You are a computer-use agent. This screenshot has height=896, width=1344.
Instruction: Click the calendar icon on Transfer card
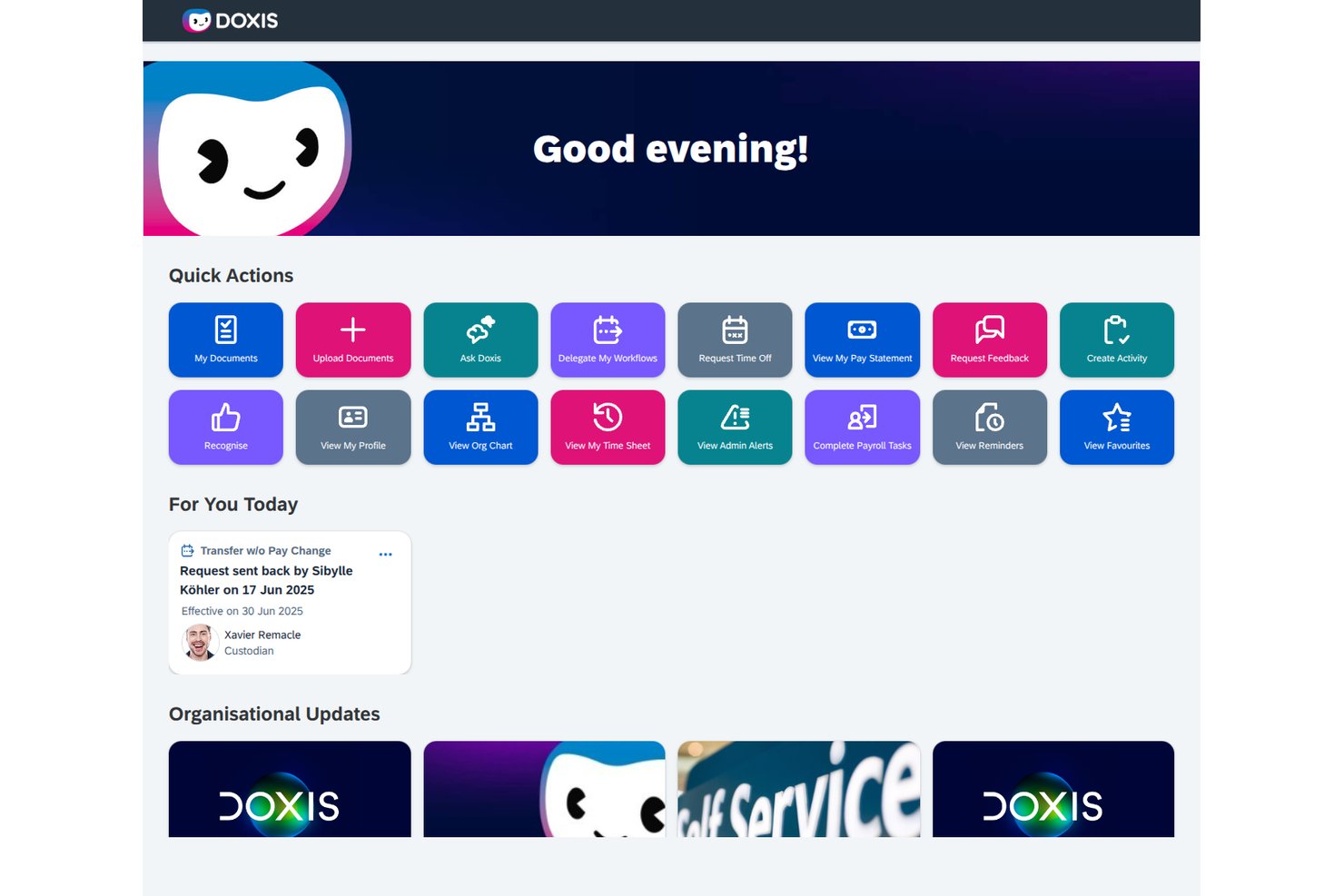point(187,550)
